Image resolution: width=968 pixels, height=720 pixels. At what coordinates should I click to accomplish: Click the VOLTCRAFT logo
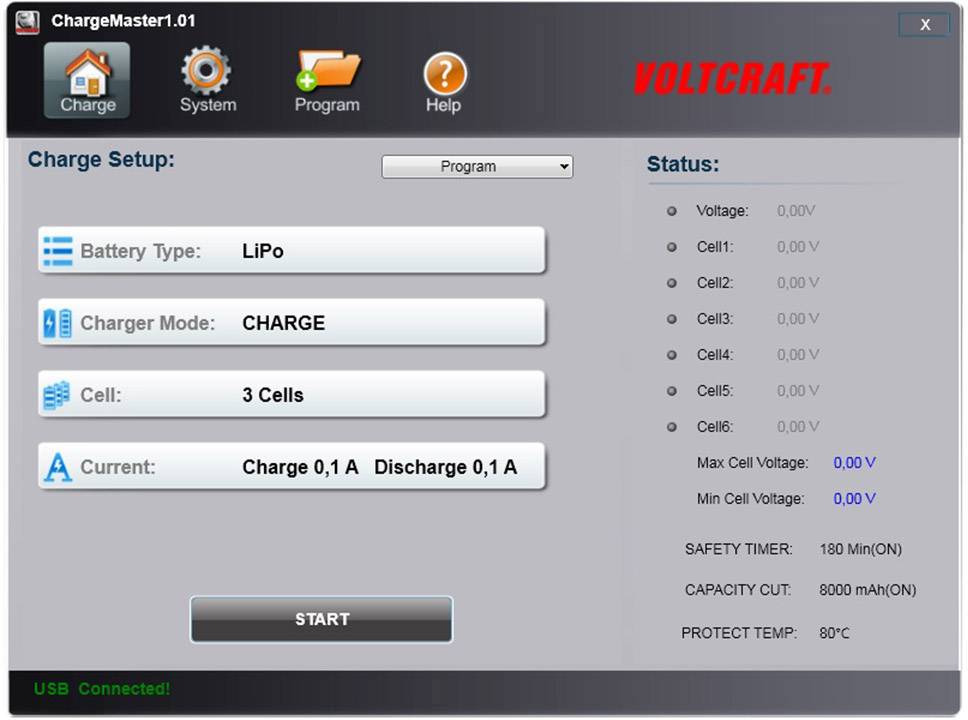[735, 78]
